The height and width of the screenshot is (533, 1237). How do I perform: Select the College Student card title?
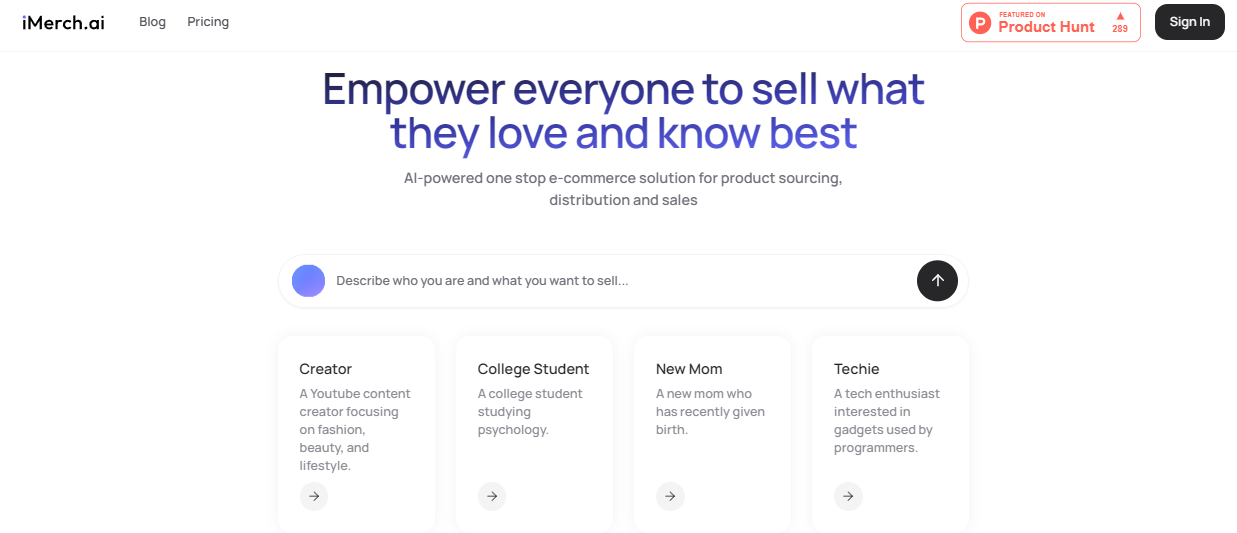(x=533, y=369)
